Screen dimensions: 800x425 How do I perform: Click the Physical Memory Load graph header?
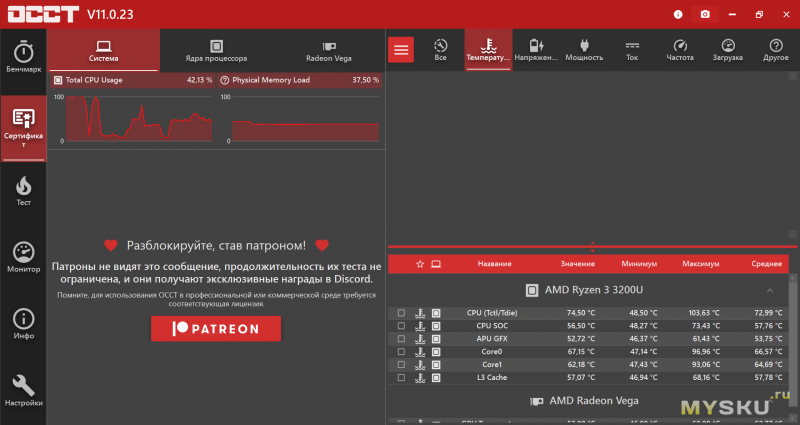tap(299, 80)
